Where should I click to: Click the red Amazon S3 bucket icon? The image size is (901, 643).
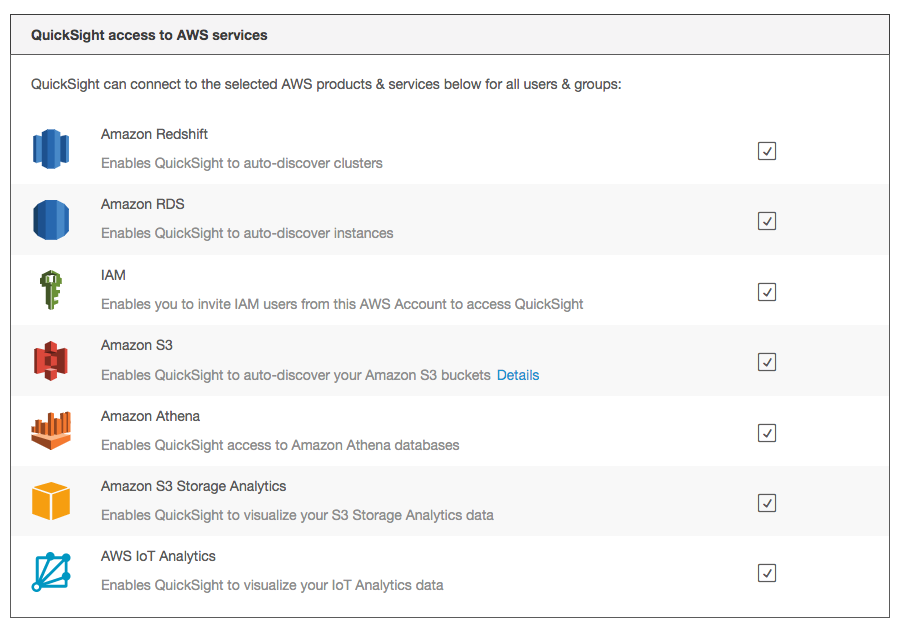(x=51, y=359)
